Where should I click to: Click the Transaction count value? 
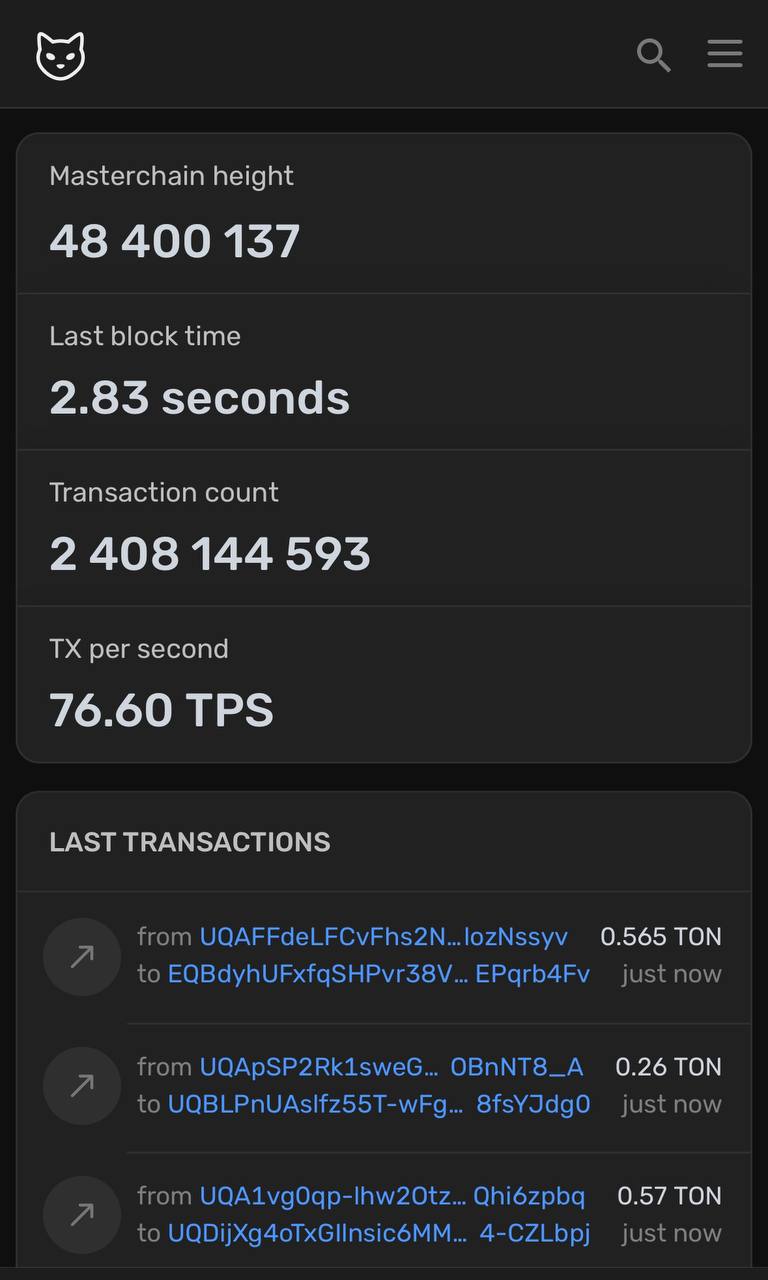210,554
